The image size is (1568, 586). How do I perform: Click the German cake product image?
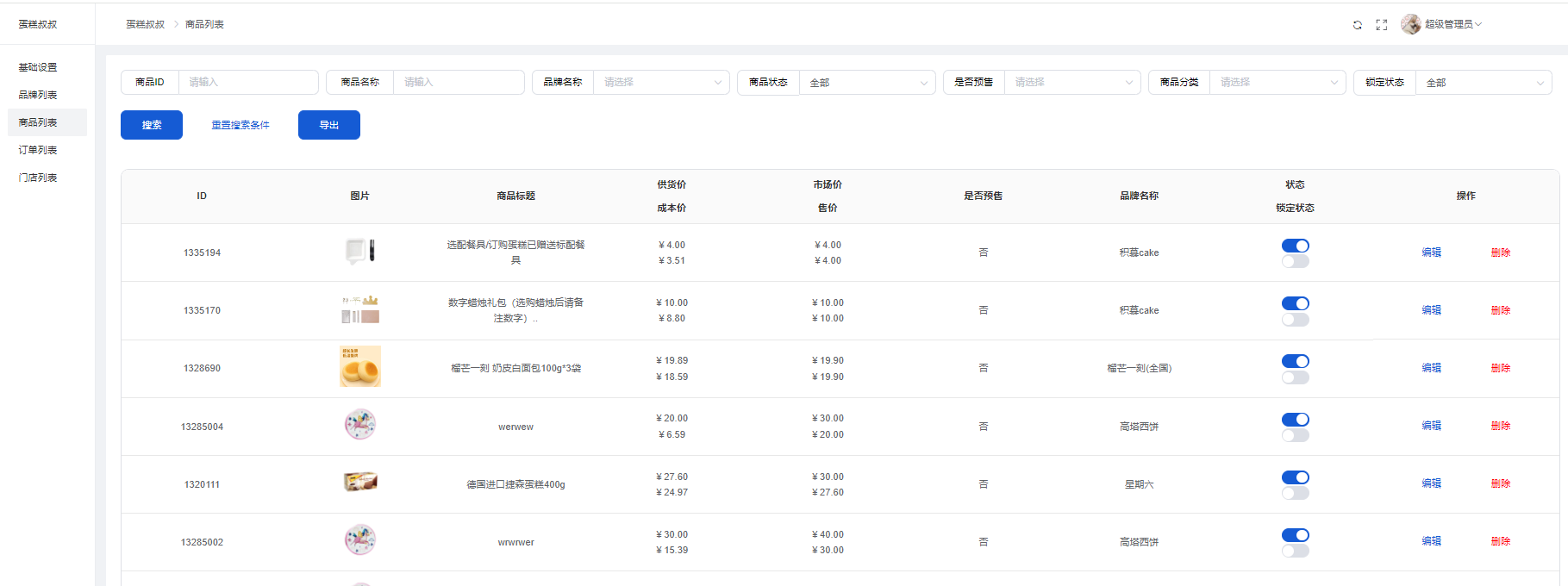[x=360, y=483]
